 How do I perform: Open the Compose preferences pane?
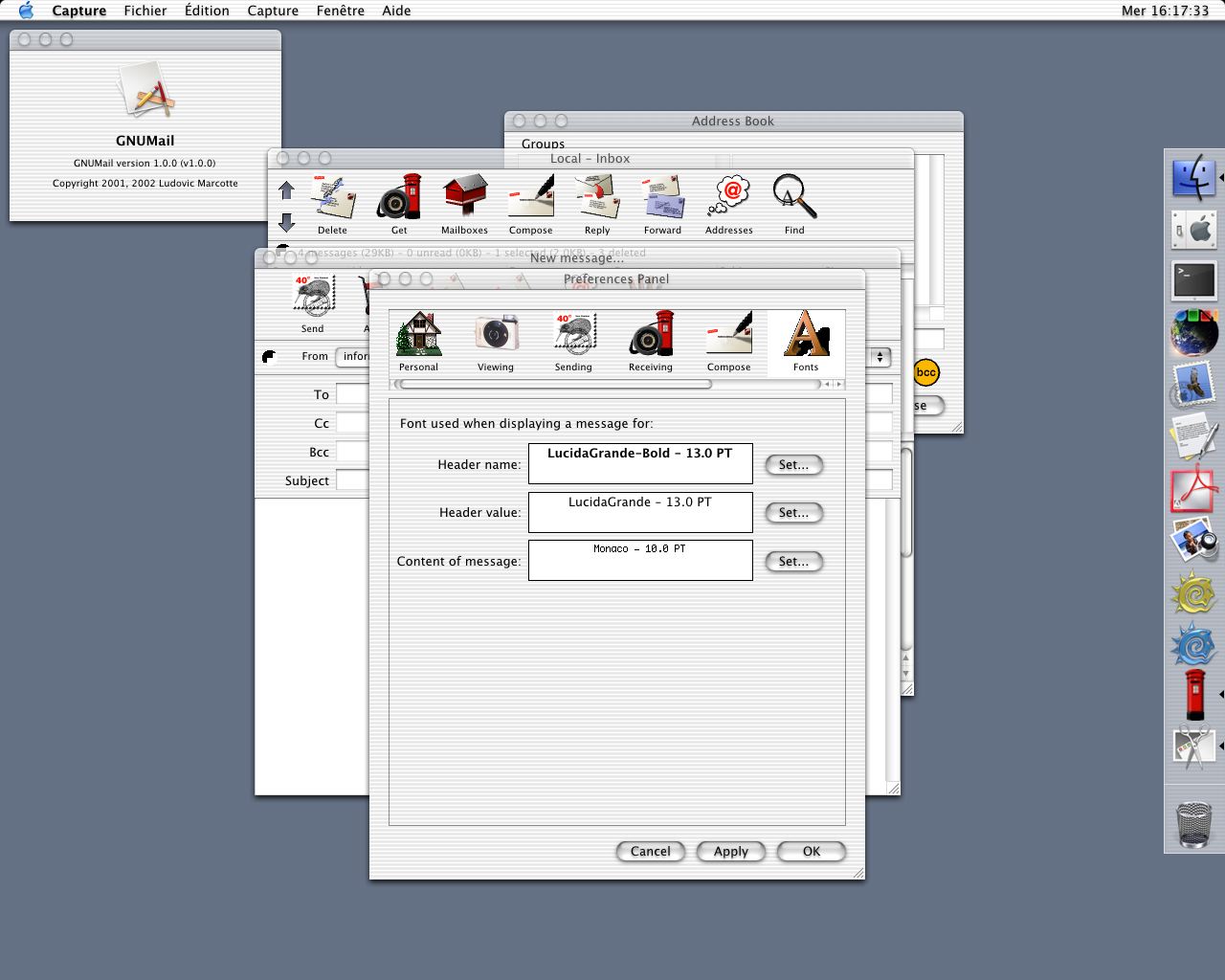pos(728,341)
